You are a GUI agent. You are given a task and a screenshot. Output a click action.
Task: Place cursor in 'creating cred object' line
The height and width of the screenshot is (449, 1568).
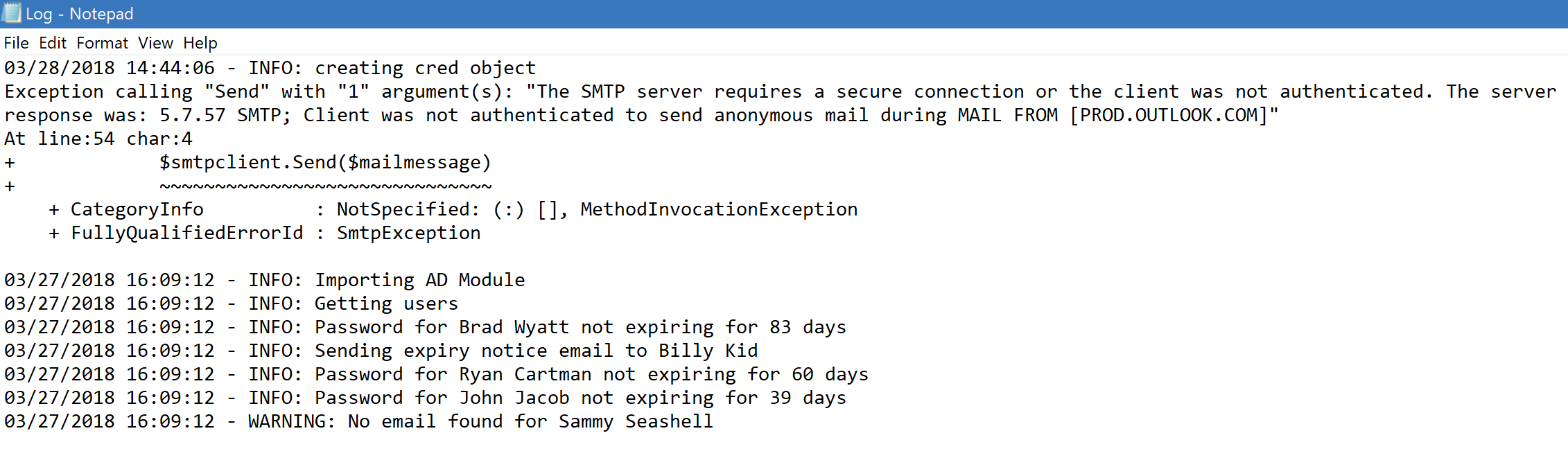270,68
